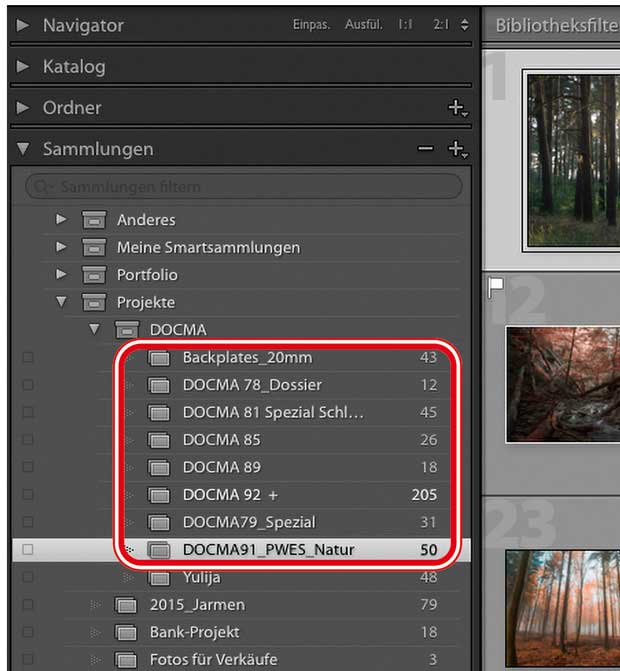Set Navigator zoom to Ausfül.
Image resolution: width=620 pixels, height=671 pixels.
coord(364,25)
